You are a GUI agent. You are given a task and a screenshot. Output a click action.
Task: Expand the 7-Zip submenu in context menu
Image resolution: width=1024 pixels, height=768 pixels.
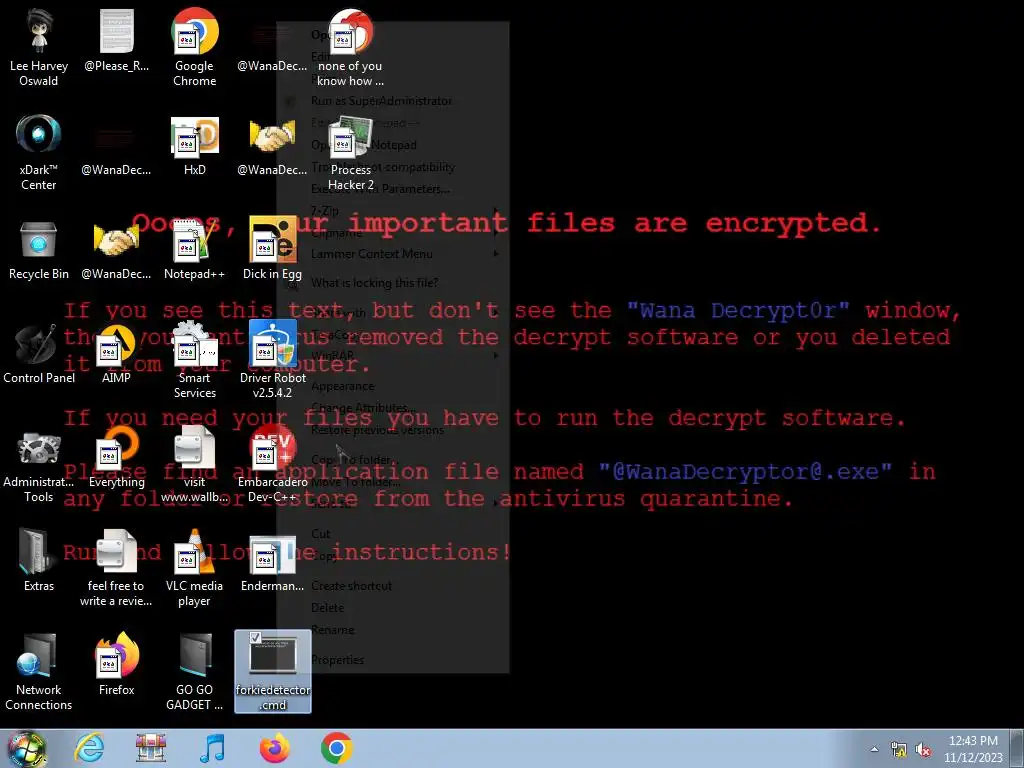pyautogui.click(x=392, y=210)
